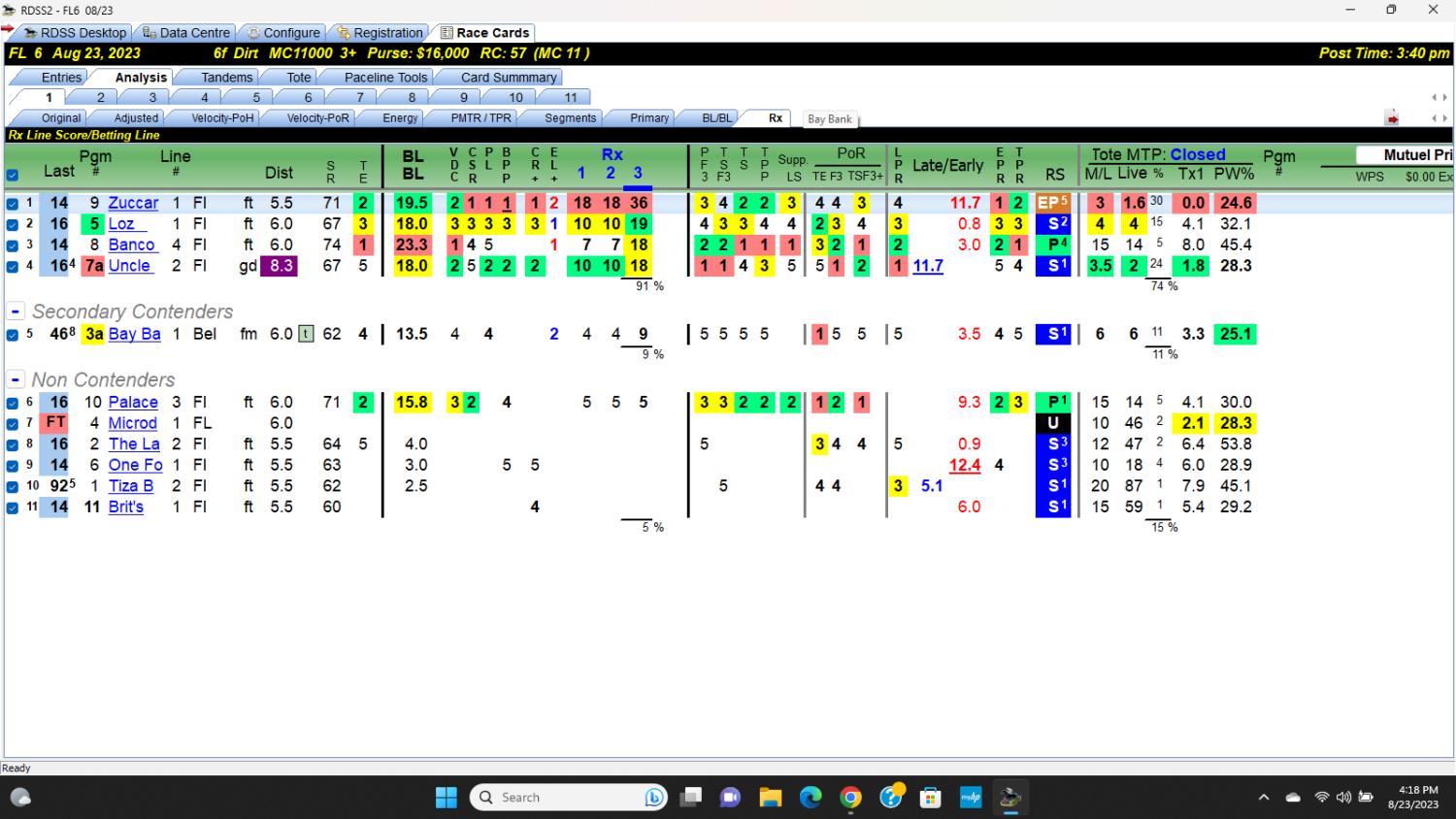Click the purple 8.3 distance cell

tap(281, 265)
